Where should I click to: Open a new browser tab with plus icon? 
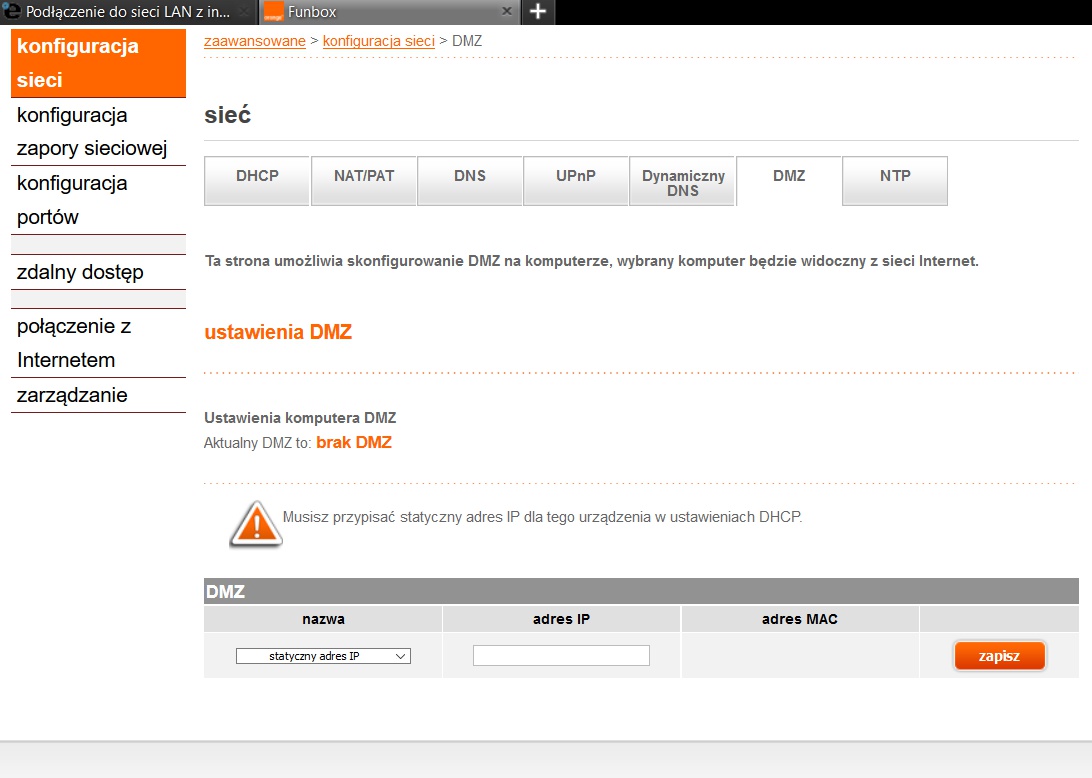(538, 11)
